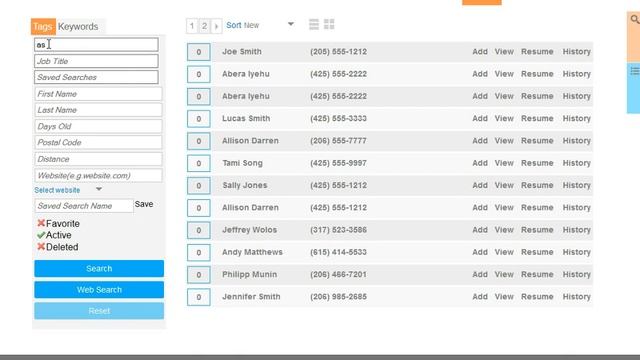Click phone number '(206) 555-7777'
640x360 pixels.
338,141
